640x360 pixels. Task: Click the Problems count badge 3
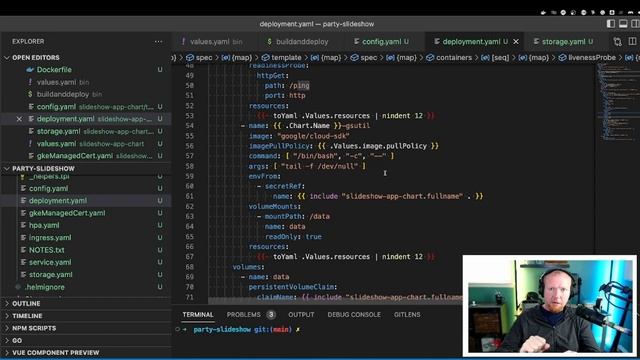271,315
